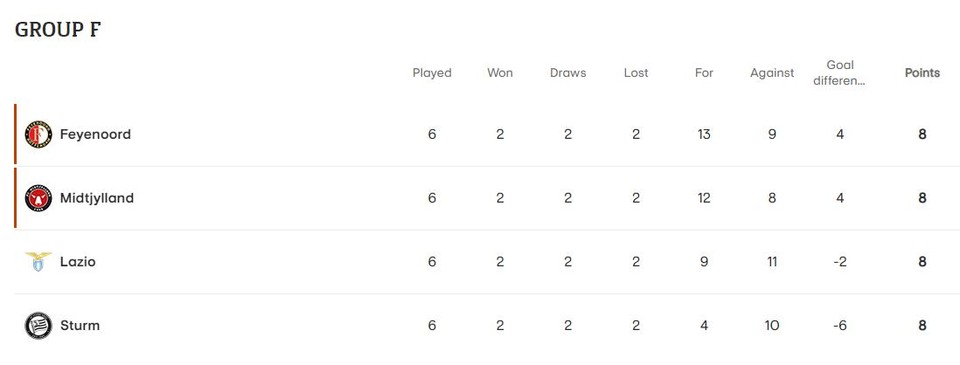Click the Lazio eagle crest icon
The height and width of the screenshot is (365, 960).
click(x=38, y=262)
